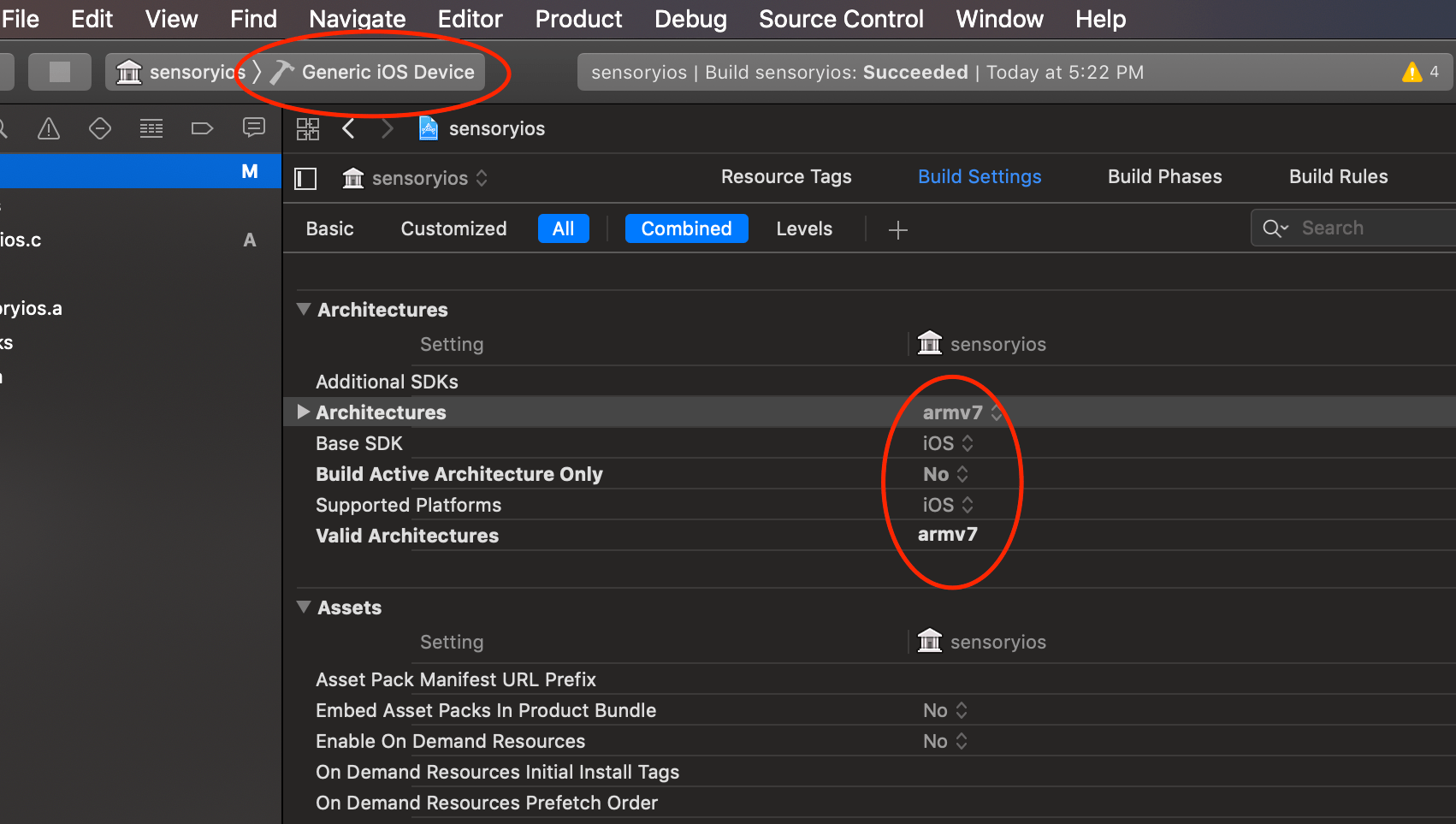Switch to Levels view

click(804, 228)
